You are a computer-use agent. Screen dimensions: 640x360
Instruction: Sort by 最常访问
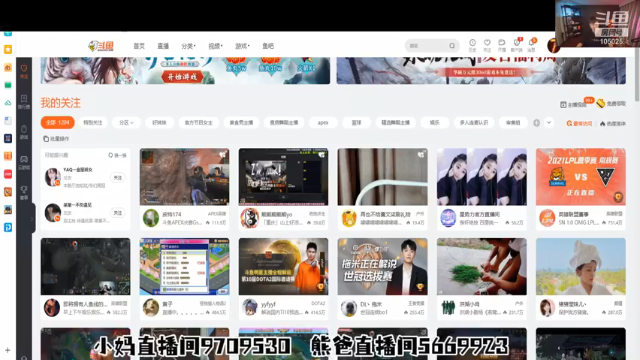pyautogui.click(x=579, y=123)
